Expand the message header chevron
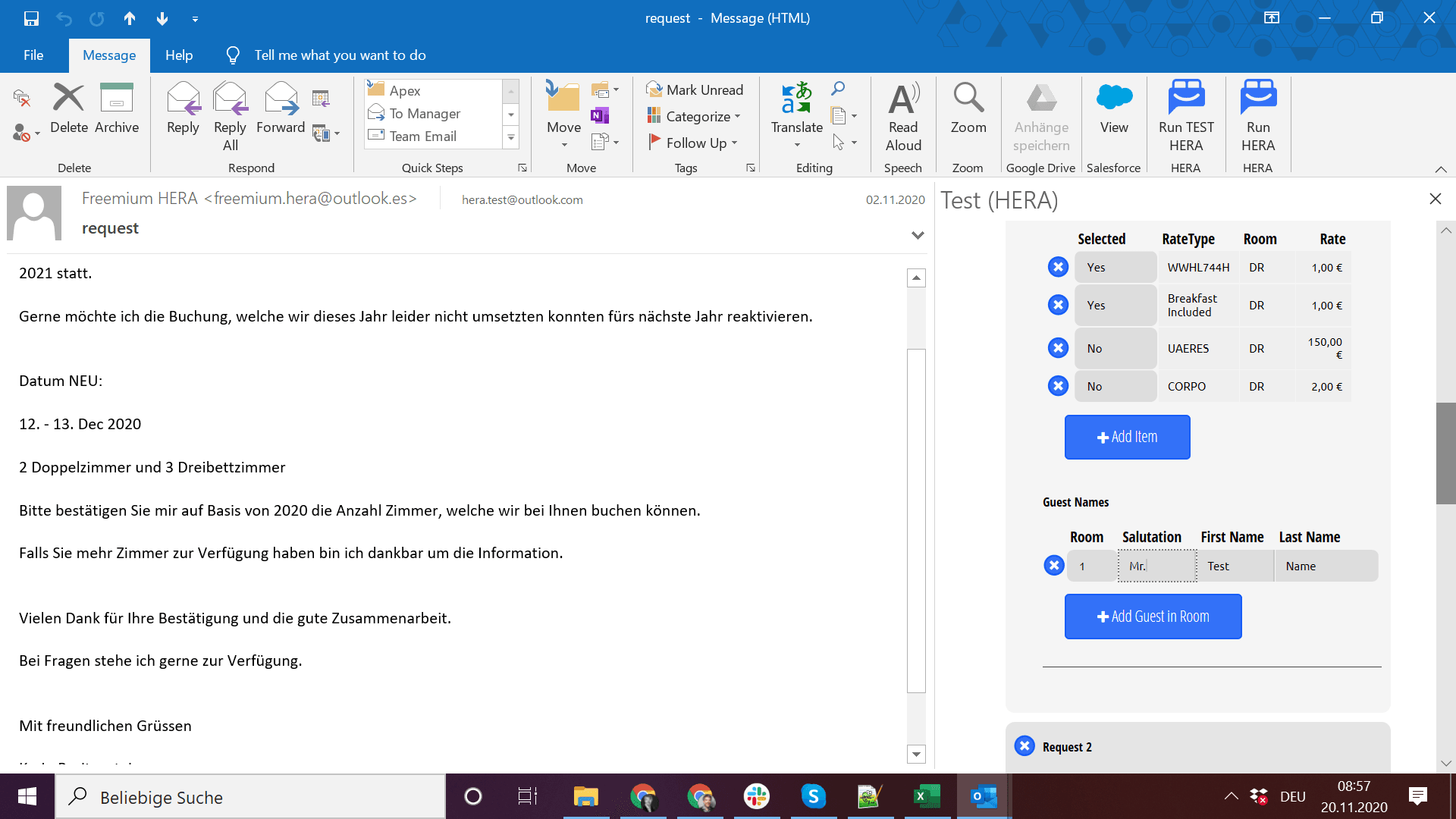The width and height of the screenshot is (1456, 819). [x=918, y=235]
